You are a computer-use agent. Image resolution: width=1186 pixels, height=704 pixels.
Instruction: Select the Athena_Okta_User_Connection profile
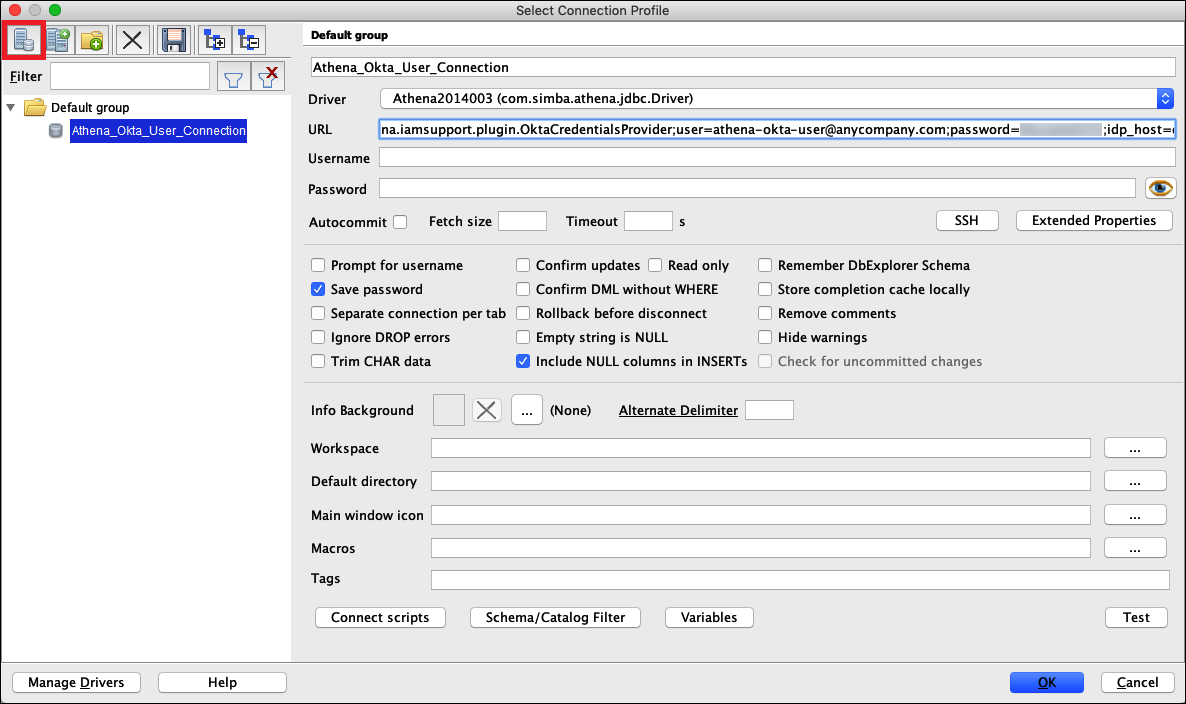click(x=157, y=131)
